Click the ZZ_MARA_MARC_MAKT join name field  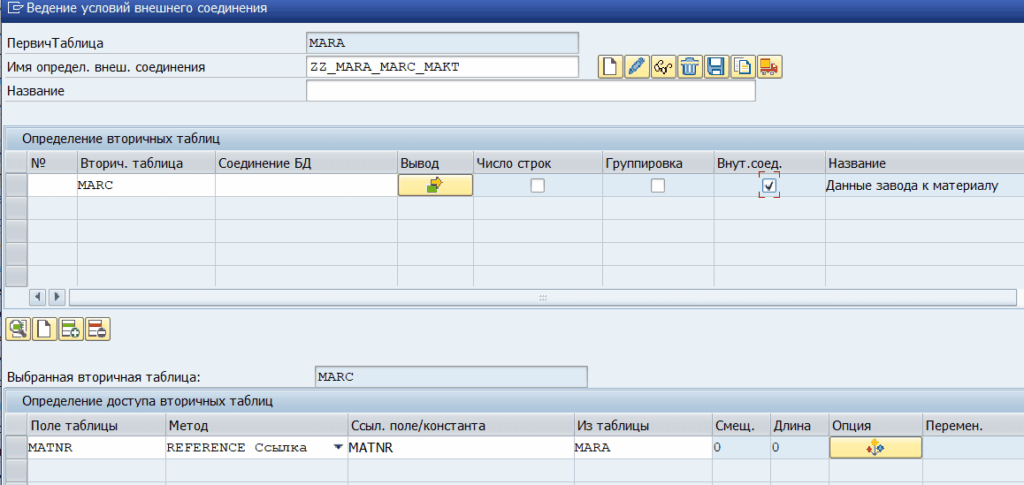pos(443,67)
